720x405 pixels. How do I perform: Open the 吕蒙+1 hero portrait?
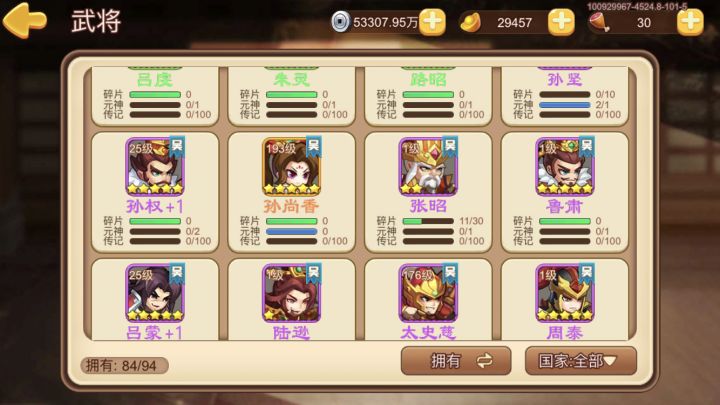pyautogui.click(x=155, y=293)
